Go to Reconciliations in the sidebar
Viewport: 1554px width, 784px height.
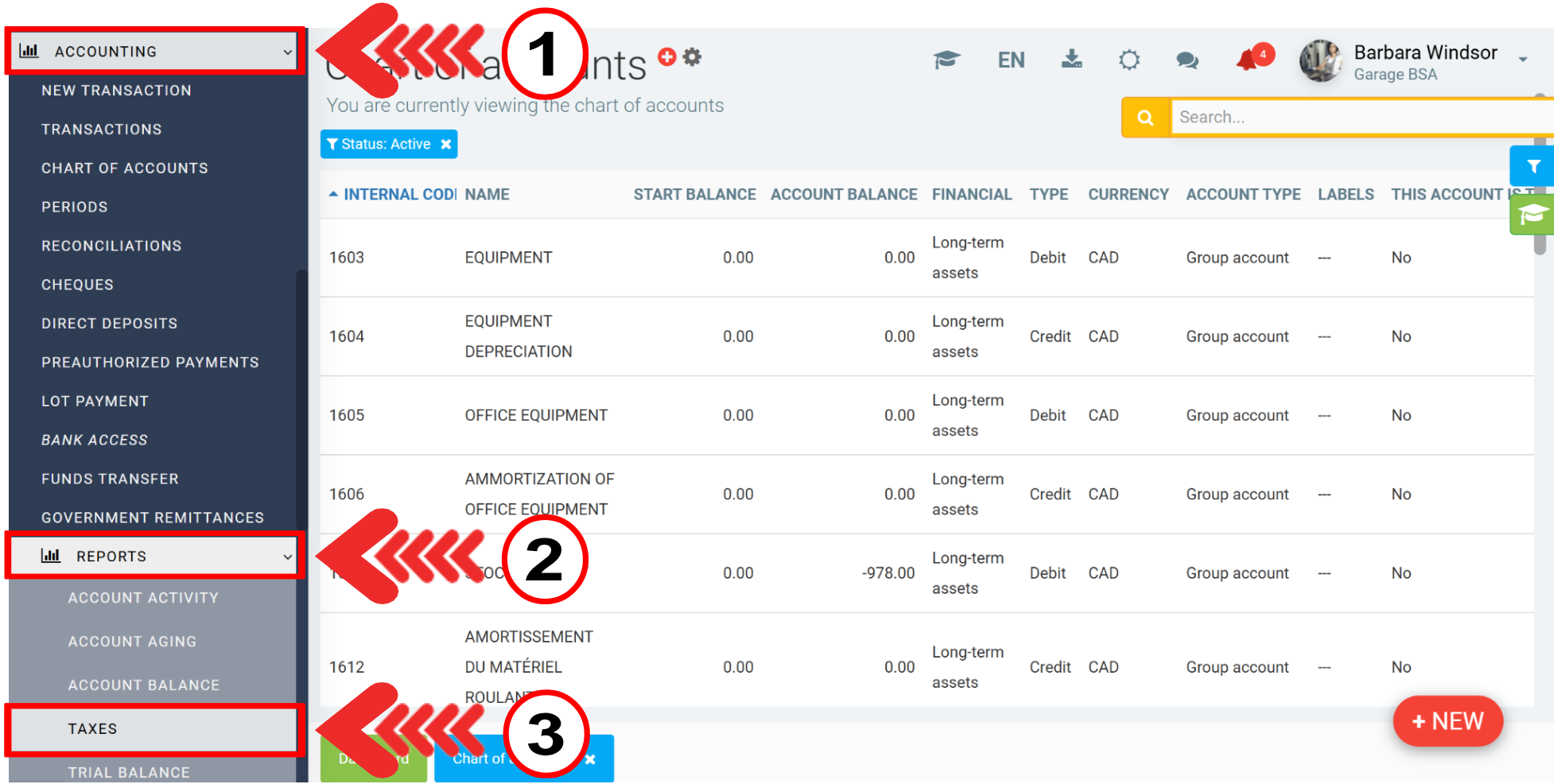click(111, 246)
